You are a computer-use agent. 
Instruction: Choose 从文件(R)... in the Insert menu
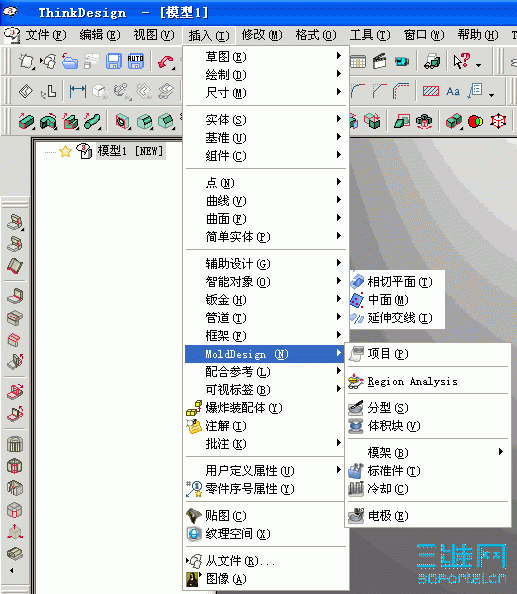coord(266,561)
